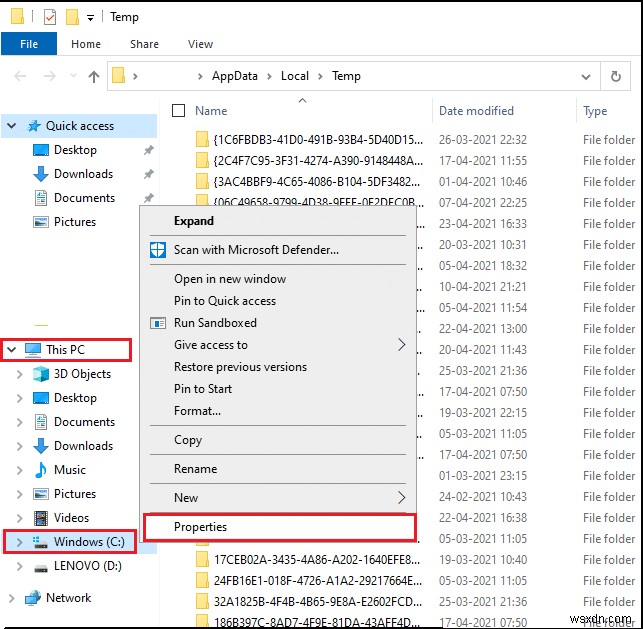Image resolution: width=643 pixels, height=629 pixels.
Task: Expand the Windows (C:) drive node
Action: 19,542
